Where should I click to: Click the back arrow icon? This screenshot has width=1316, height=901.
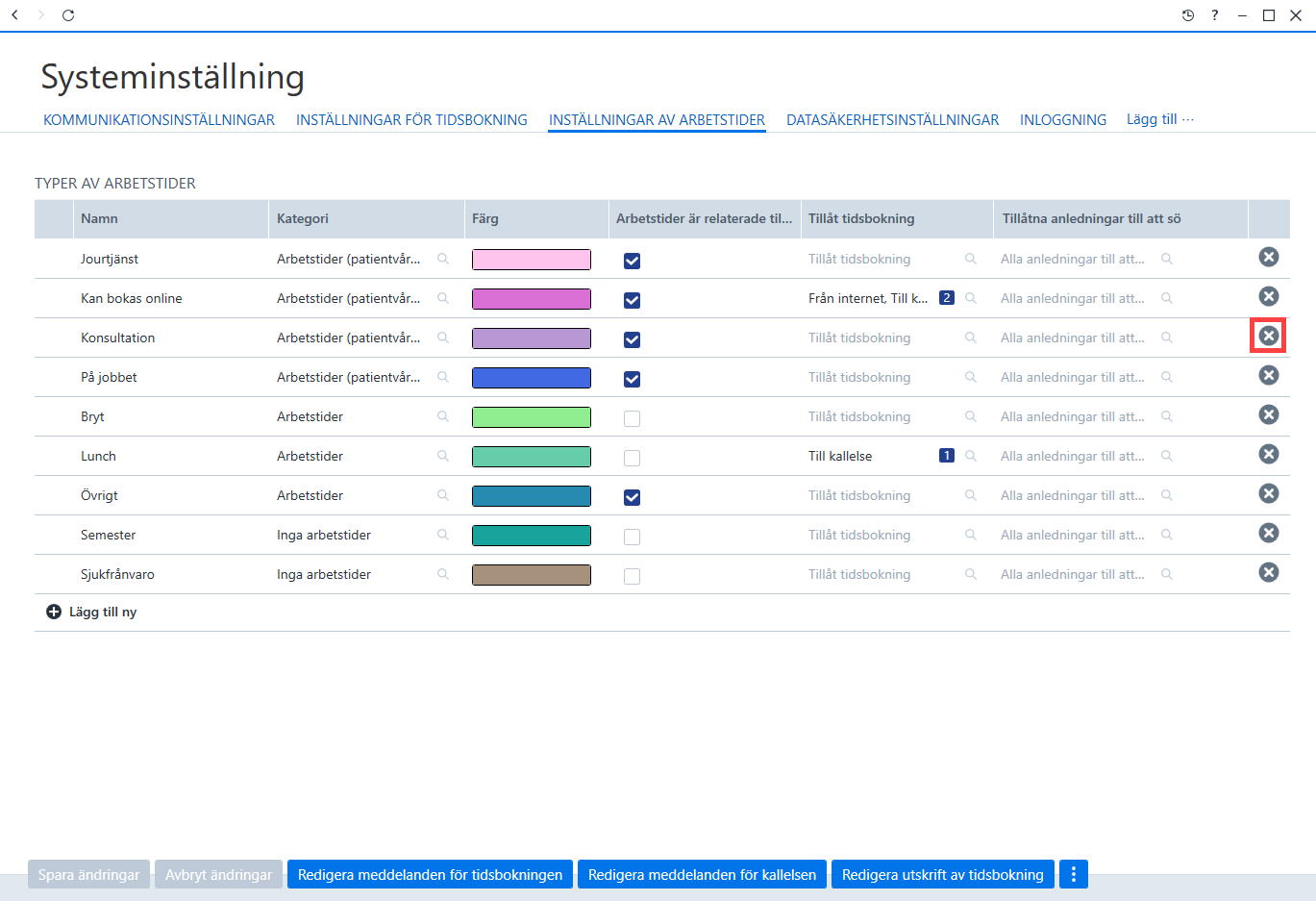(x=14, y=15)
